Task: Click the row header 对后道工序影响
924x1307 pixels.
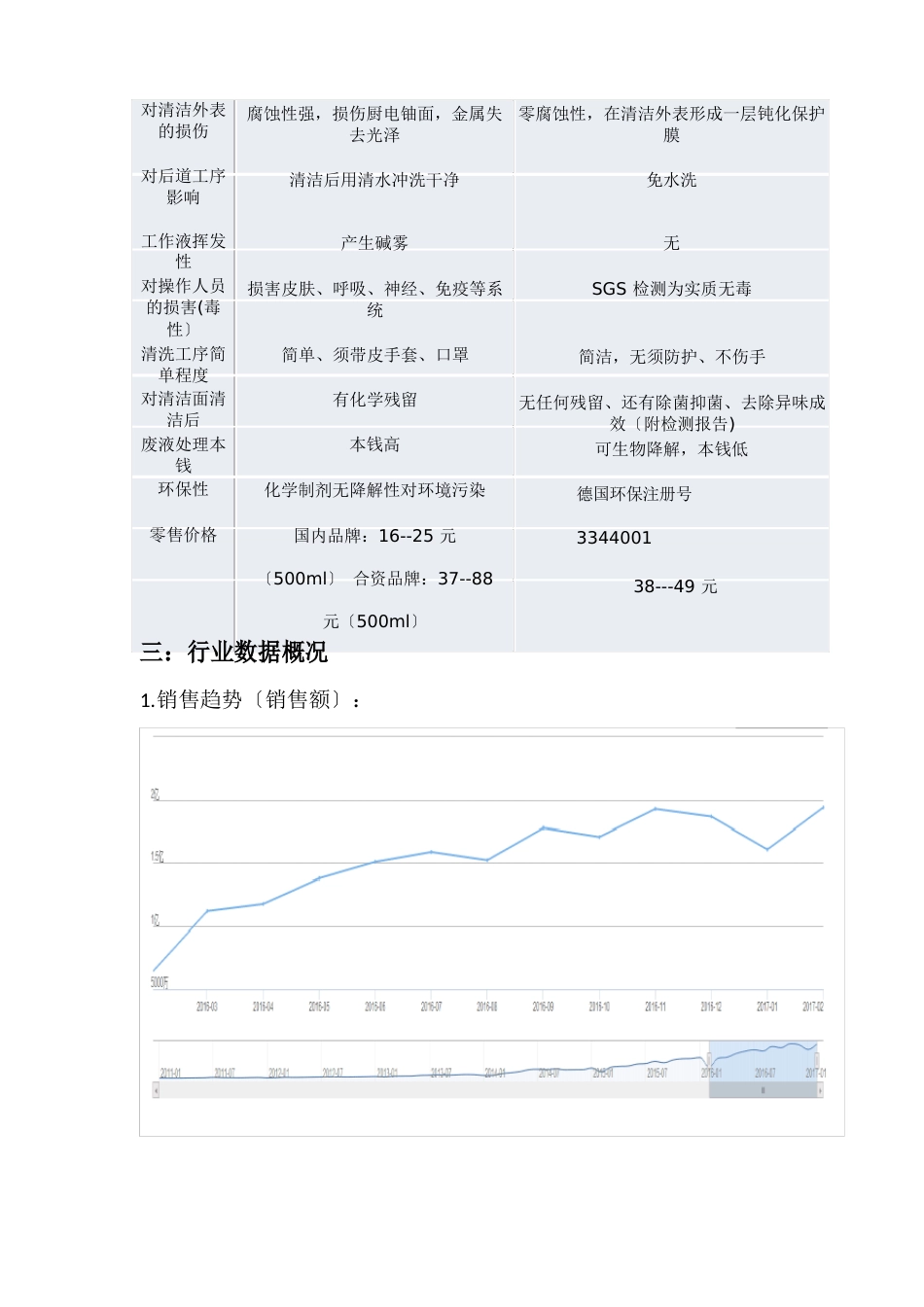Action: 183,187
